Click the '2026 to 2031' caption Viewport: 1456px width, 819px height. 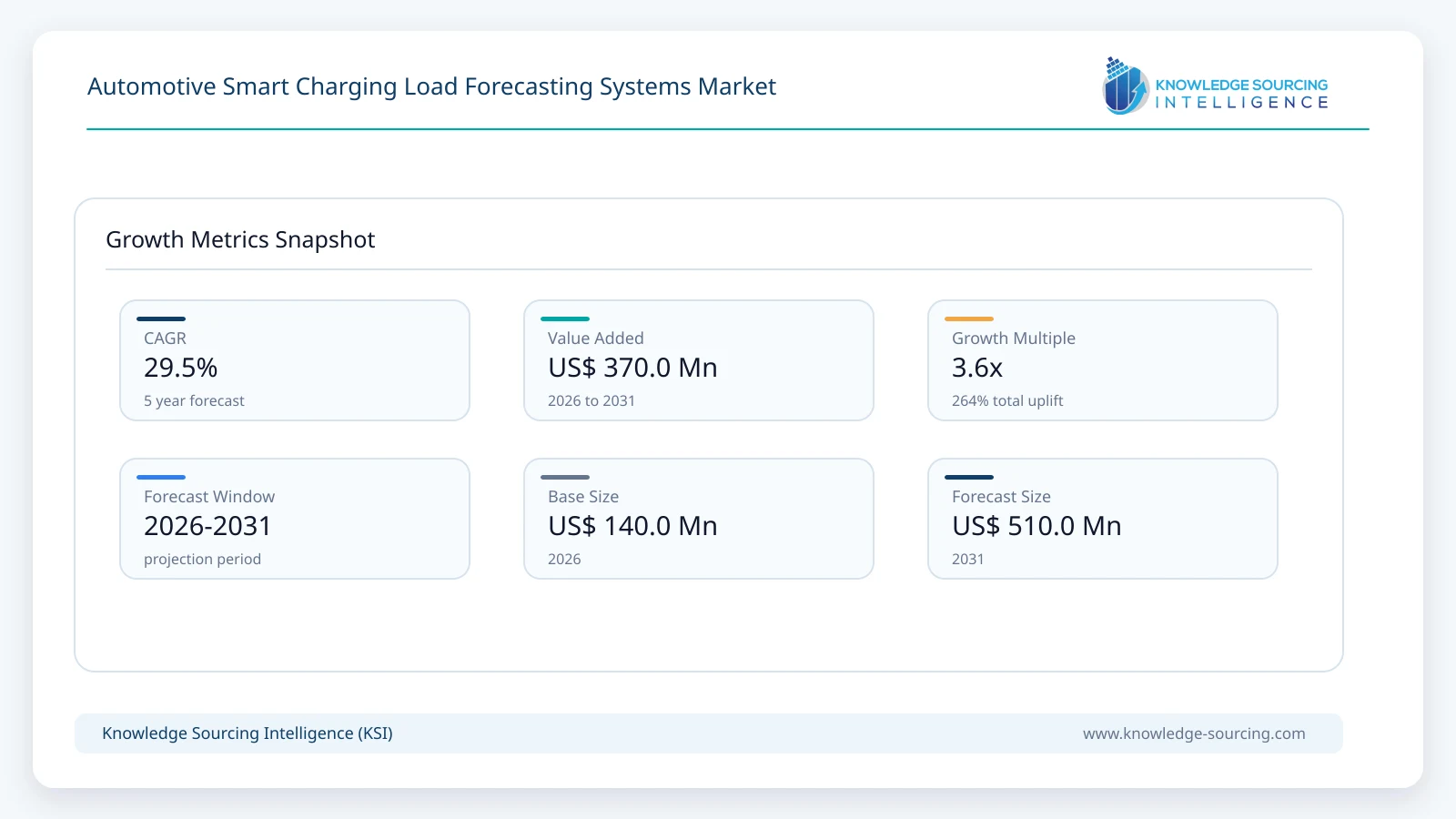pyautogui.click(x=591, y=400)
